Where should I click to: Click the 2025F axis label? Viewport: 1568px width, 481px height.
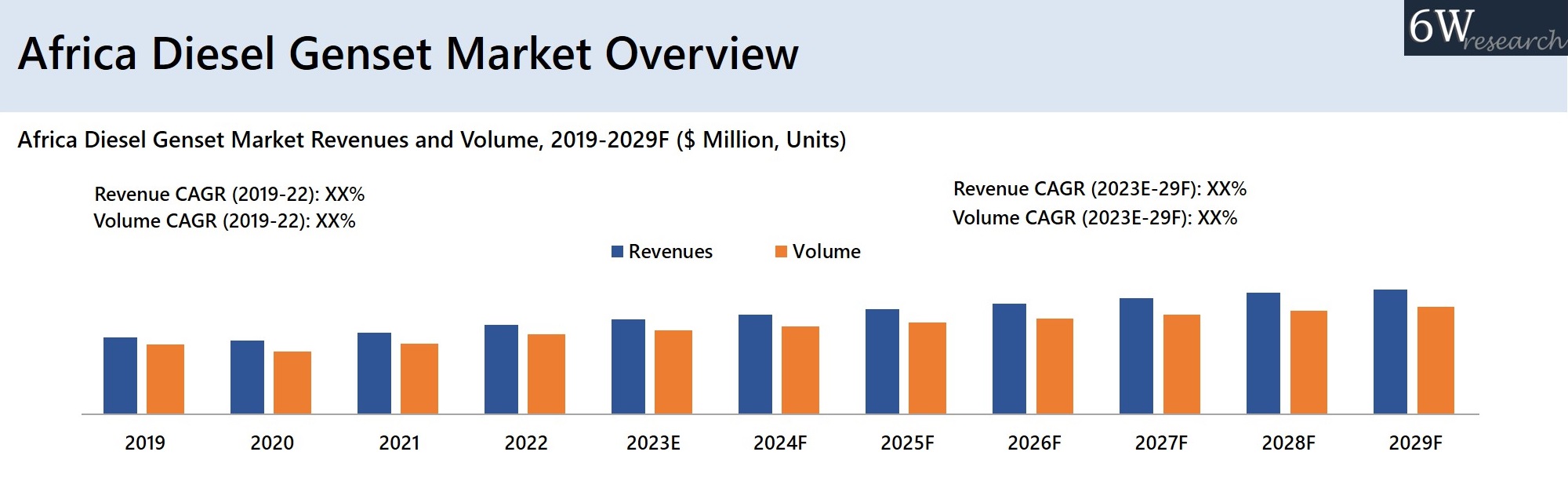(907, 443)
